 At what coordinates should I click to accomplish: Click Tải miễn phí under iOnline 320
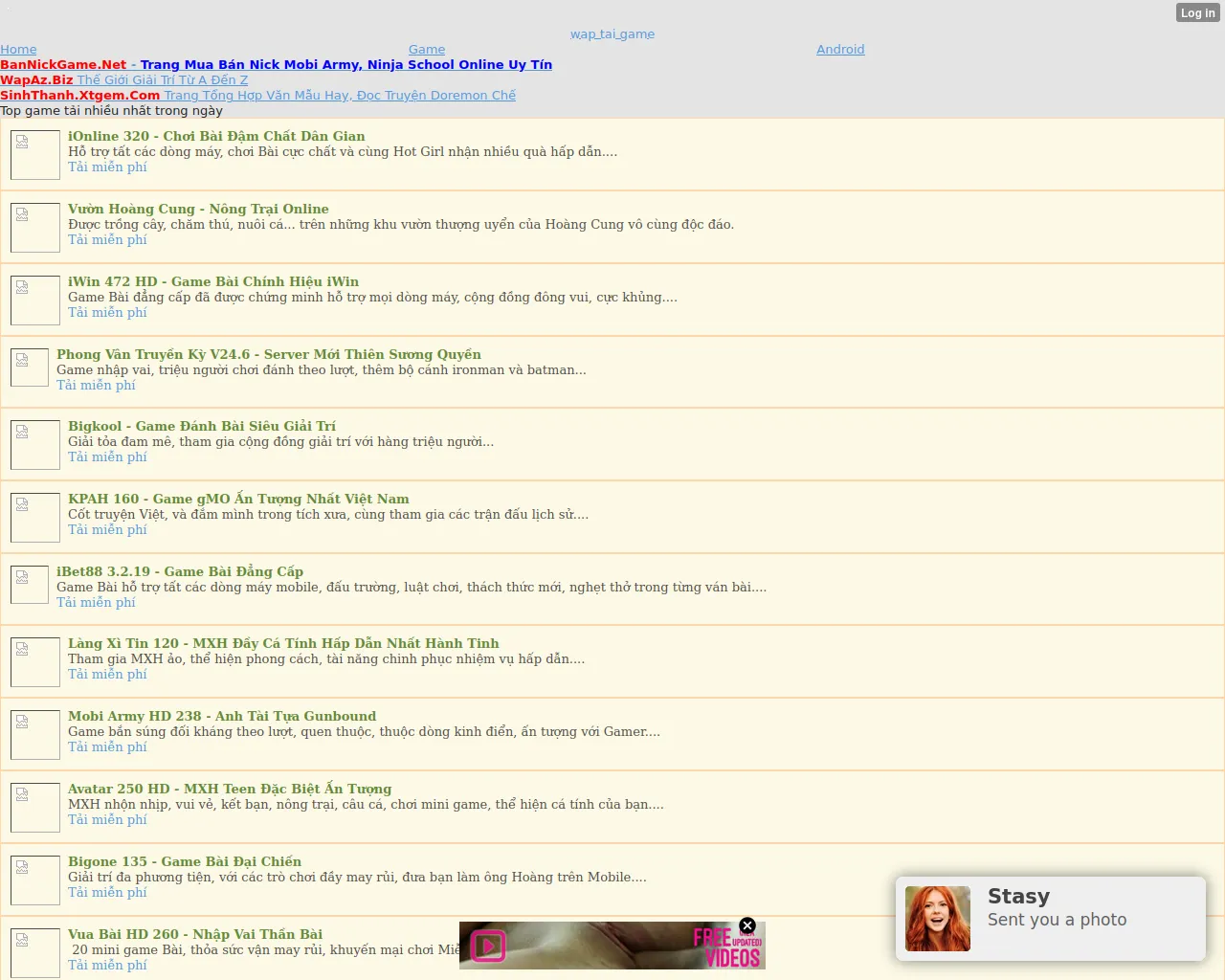pos(107,167)
